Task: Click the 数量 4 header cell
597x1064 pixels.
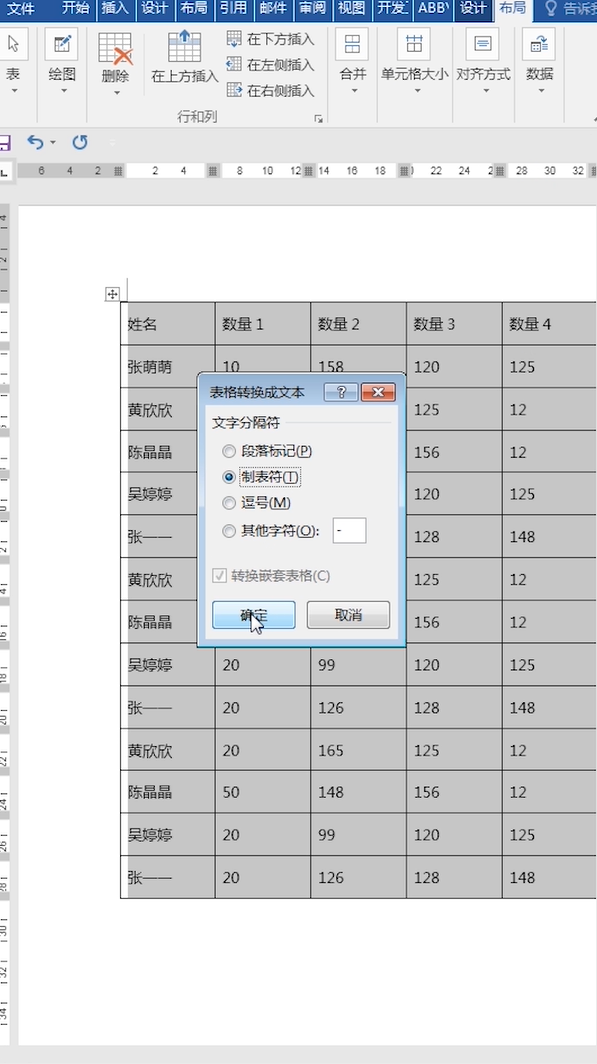Action: (550, 324)
